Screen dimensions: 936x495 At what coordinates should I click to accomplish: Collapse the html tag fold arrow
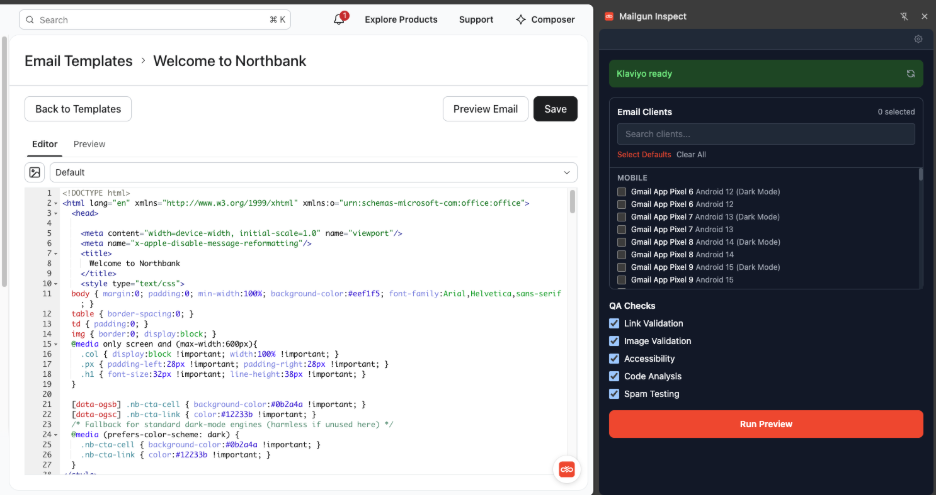click(x=56, y=204)
